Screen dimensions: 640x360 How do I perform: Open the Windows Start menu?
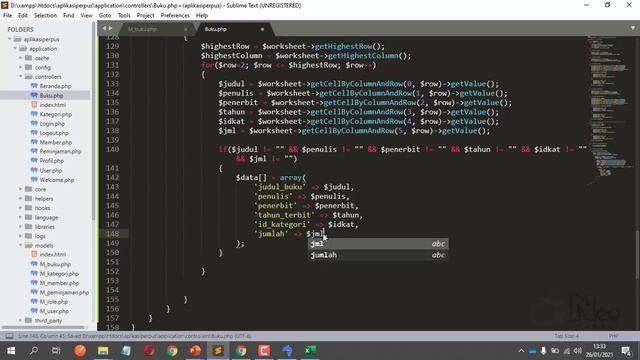(11, 351)
